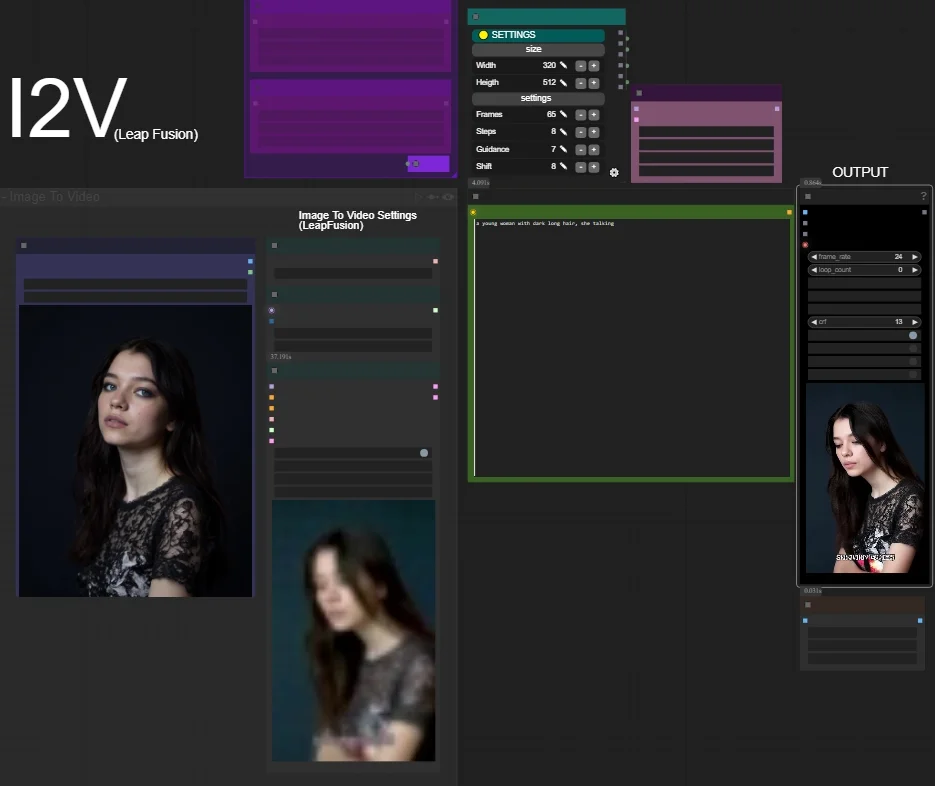Toggle the lit switch below crf in OUTPUT node

click(913, 335)
